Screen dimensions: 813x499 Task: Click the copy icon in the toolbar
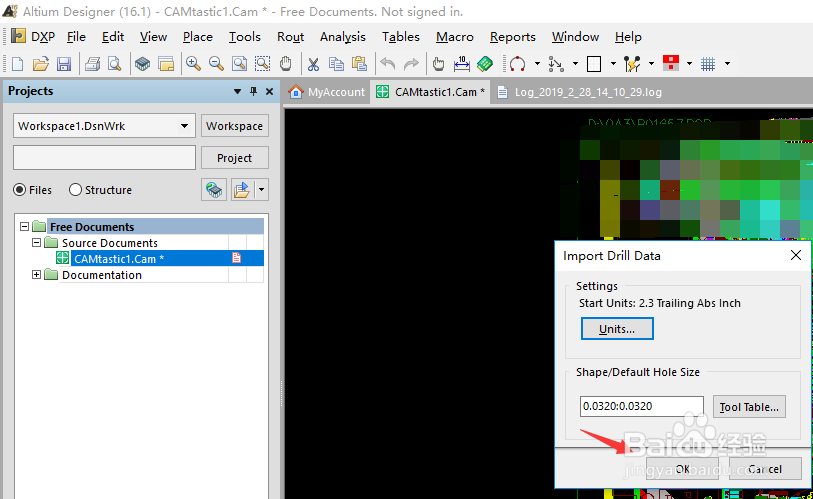(x=337, y=64)
